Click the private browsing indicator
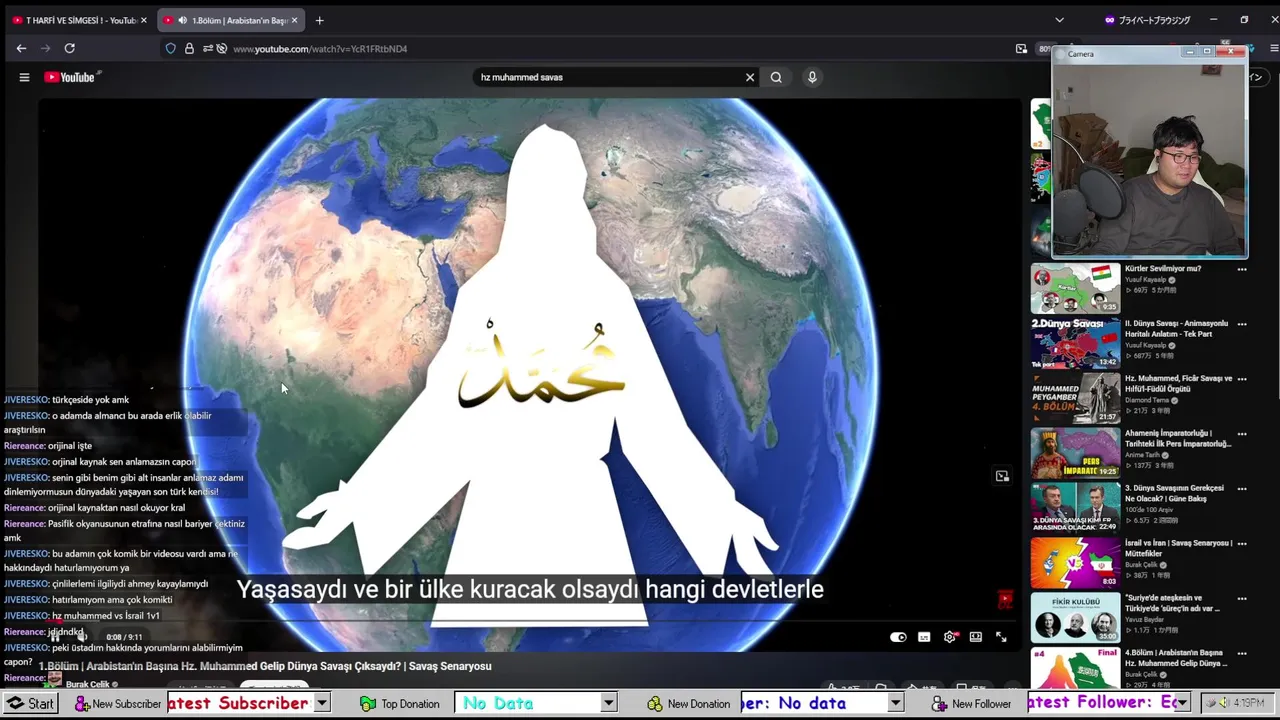This screenshot has height=720, width=1280. pos(1147,20)
